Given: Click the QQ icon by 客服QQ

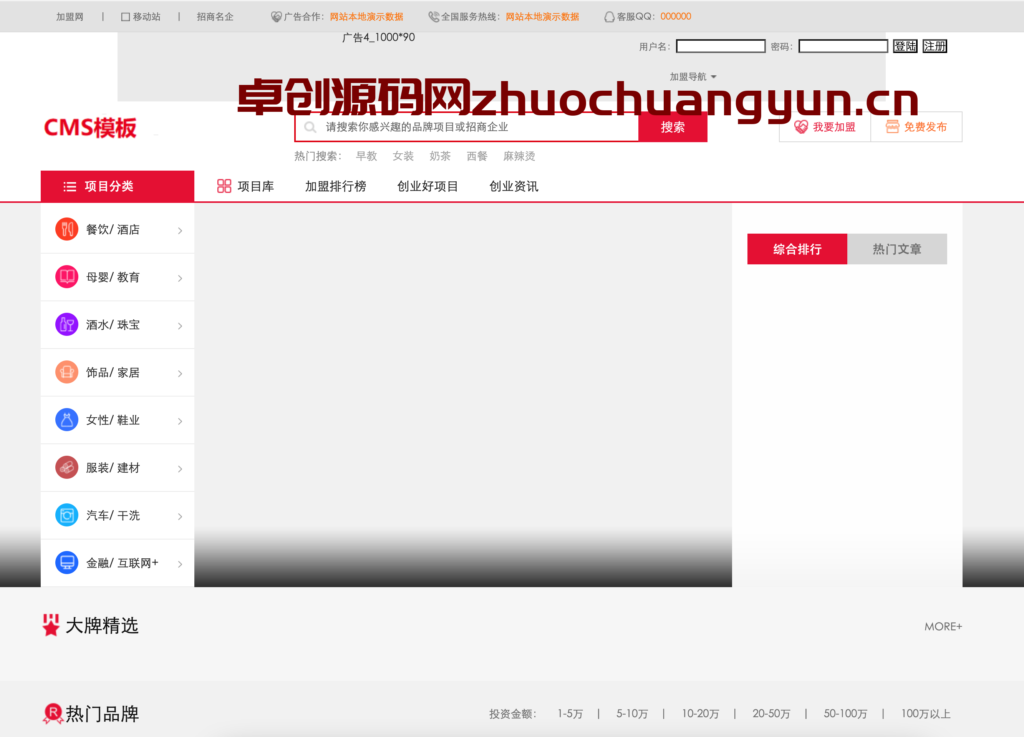Looking at the screenshot, I should [x=609, y=17].
